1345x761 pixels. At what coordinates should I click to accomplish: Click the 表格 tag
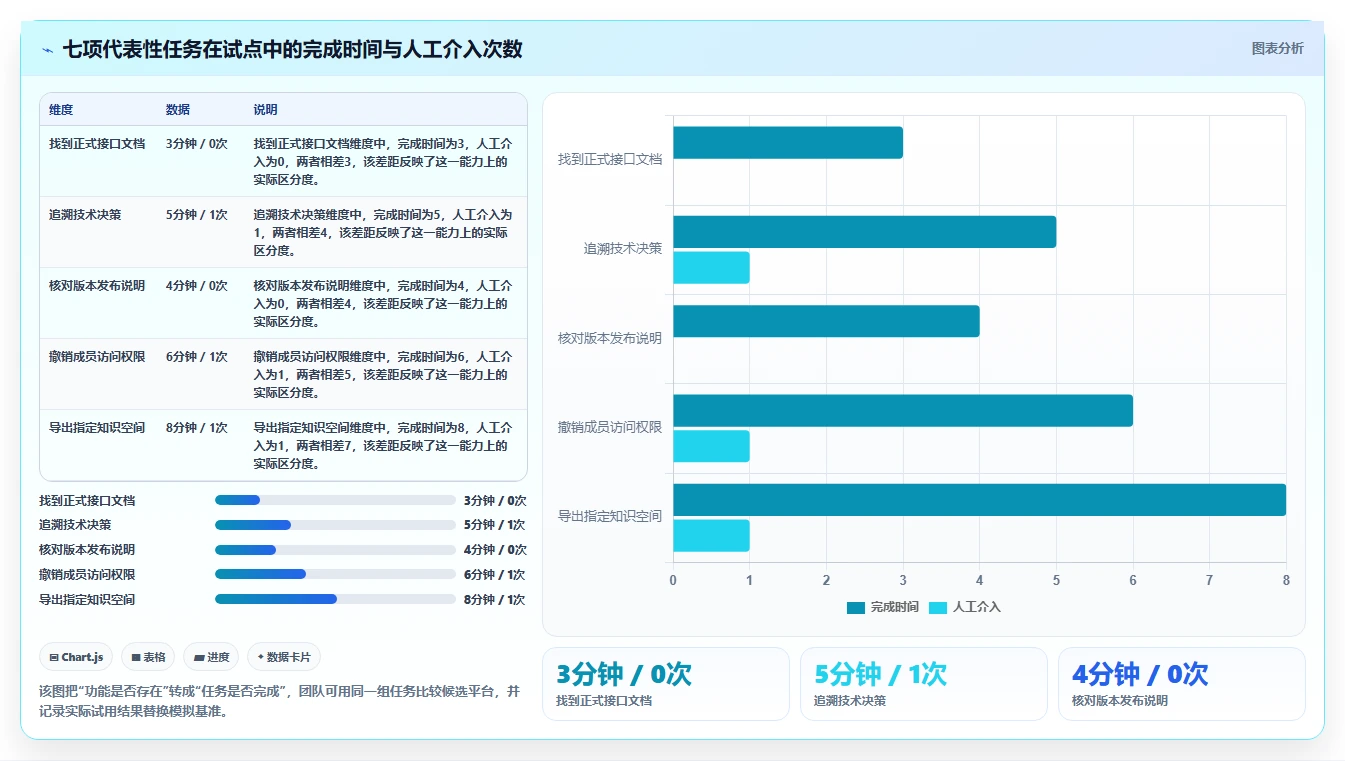tap(148, 657)
